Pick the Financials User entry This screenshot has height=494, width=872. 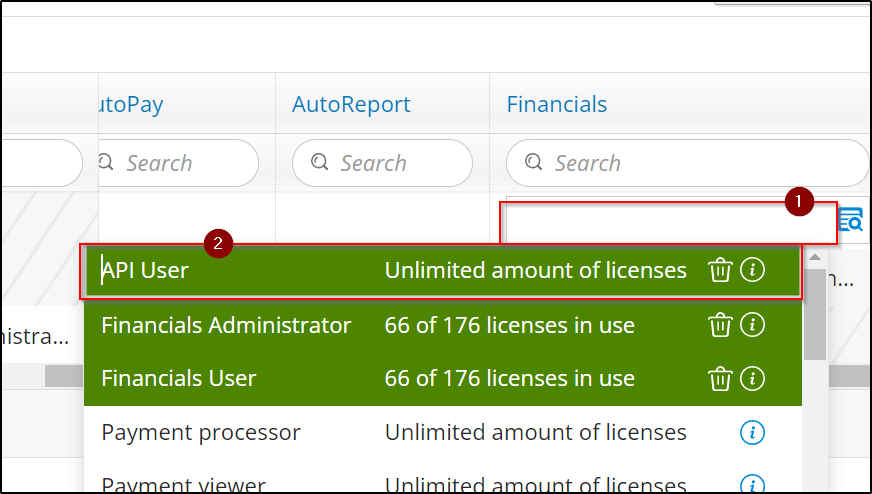pyautogui.click(x=180, y=378)
